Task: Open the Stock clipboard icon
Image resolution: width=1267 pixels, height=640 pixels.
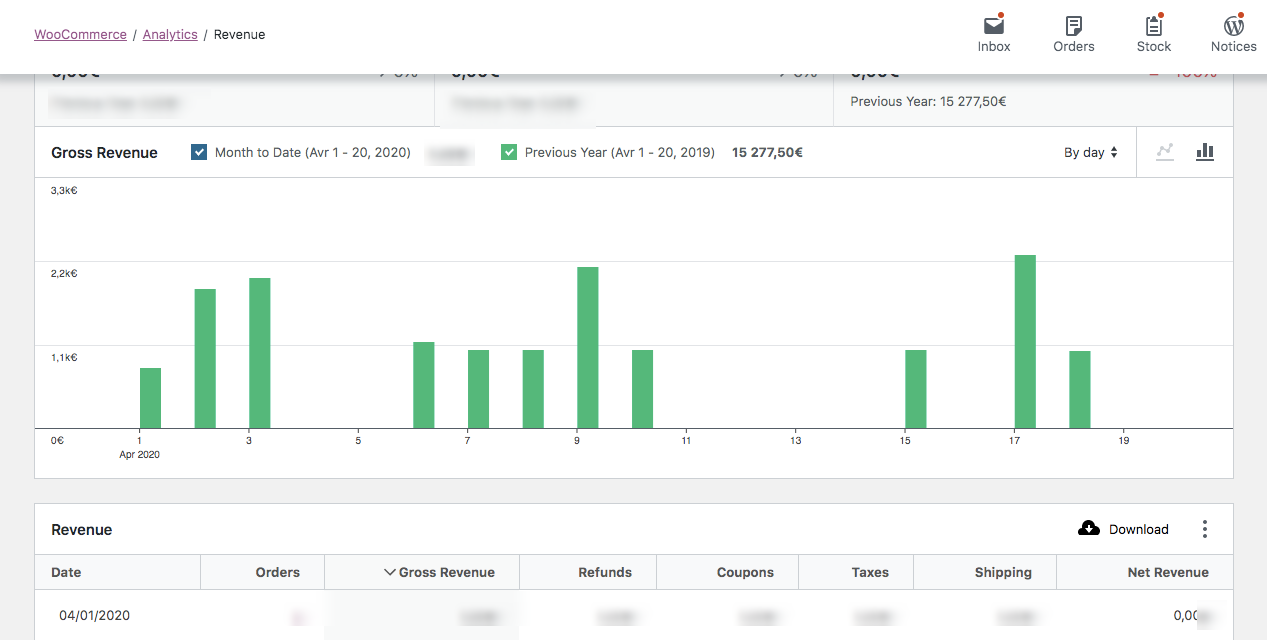Action: 1153,26
